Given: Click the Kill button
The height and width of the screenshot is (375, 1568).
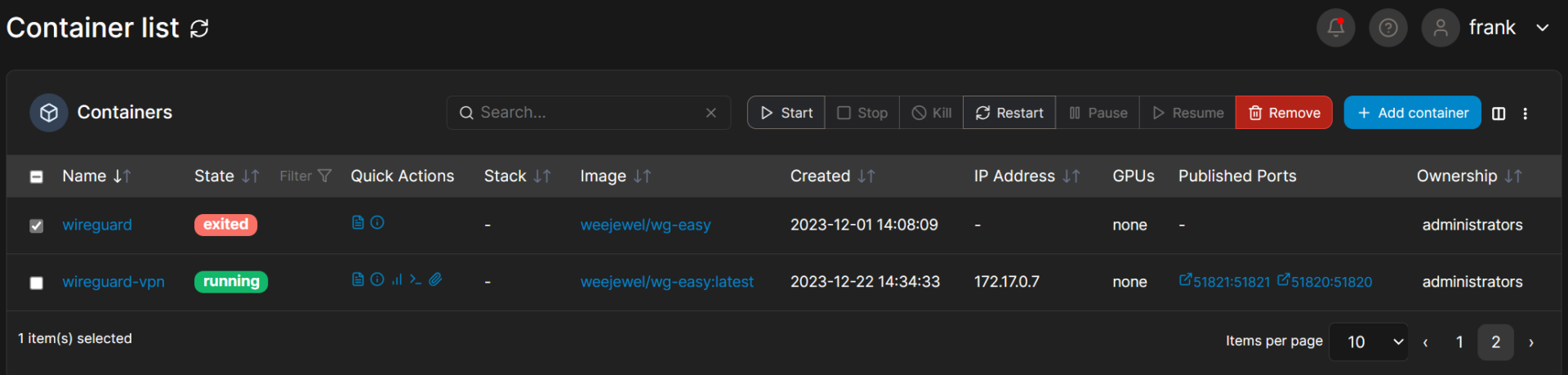Looking at the screenshot, I should 931,113.
